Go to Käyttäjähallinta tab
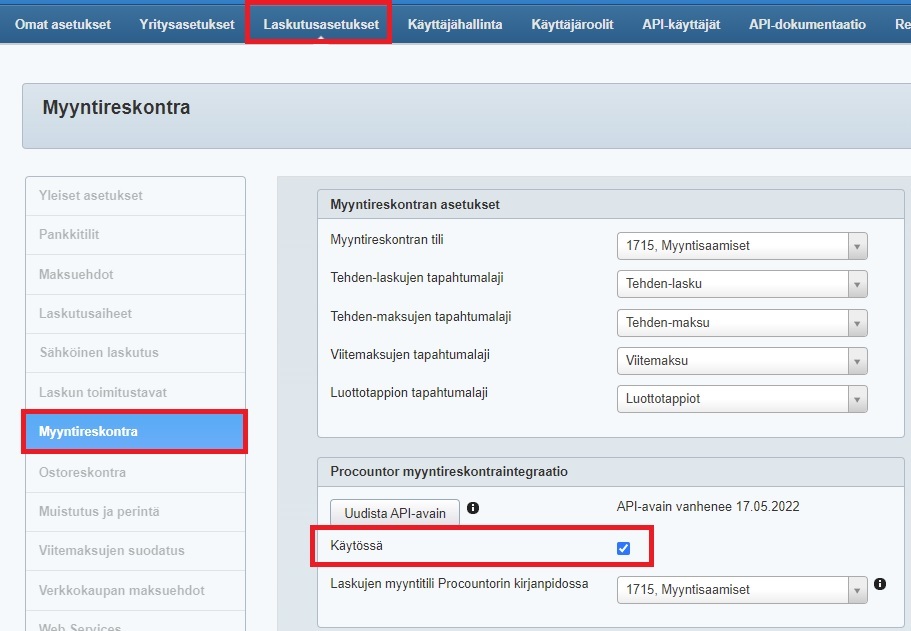This screenshot has height=631, width=911. [x=455, y=24]
